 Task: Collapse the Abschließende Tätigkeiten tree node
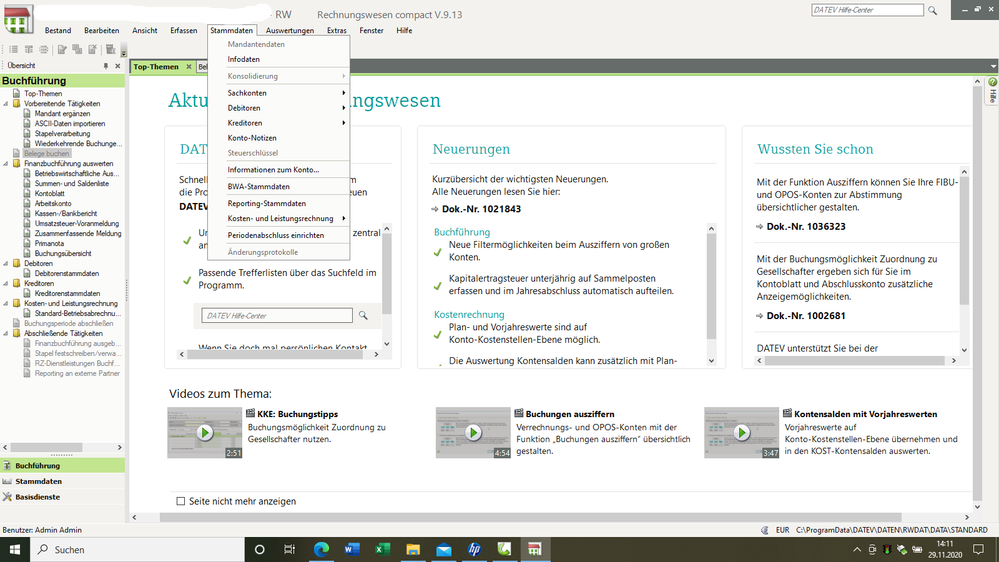point(6,334)
